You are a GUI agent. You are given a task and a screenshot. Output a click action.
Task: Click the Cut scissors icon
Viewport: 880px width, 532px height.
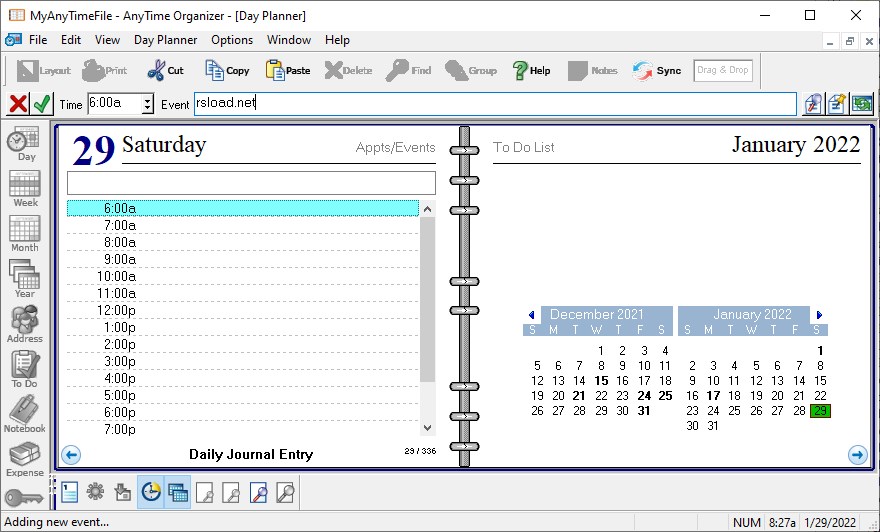point(156,71)
